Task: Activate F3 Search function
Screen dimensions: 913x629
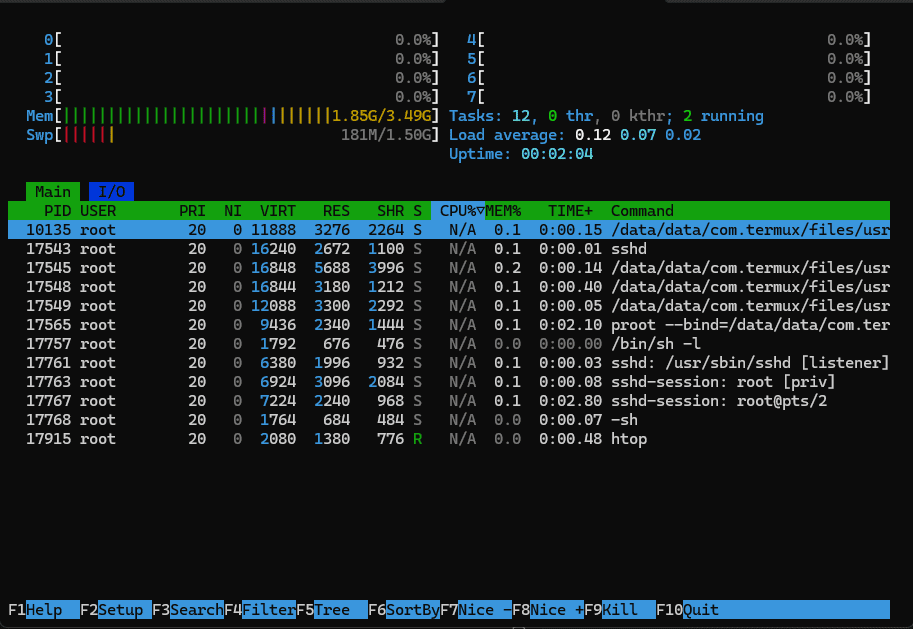Action: pyautogui.click(x=188, y=610)
